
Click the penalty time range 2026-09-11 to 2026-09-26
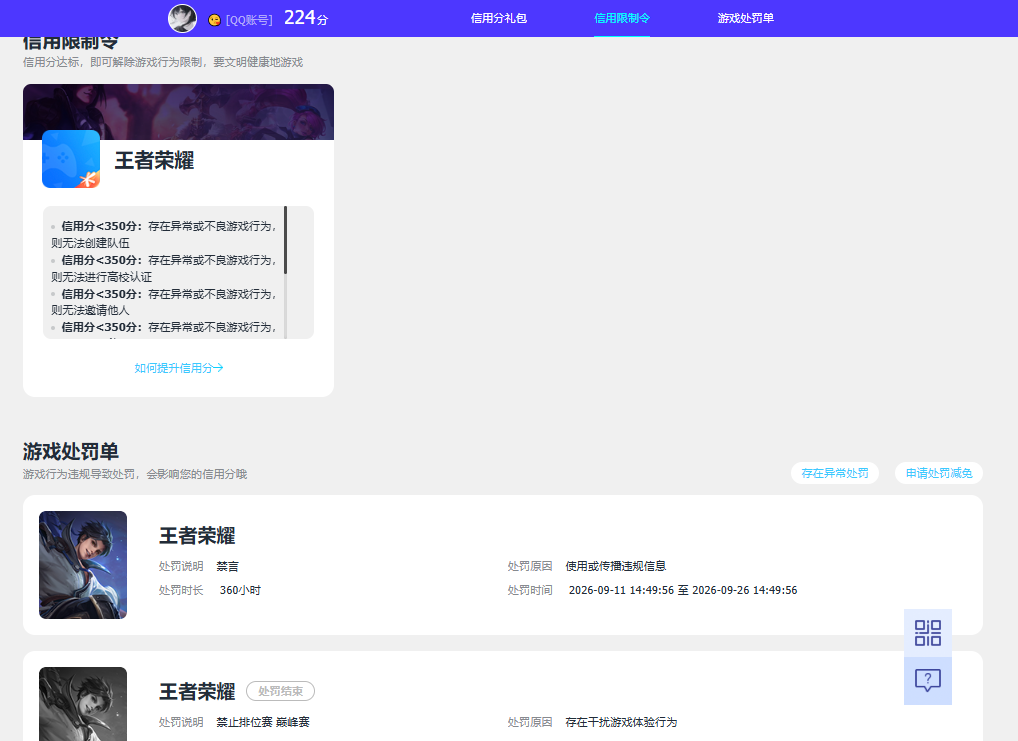pos(683,590)
